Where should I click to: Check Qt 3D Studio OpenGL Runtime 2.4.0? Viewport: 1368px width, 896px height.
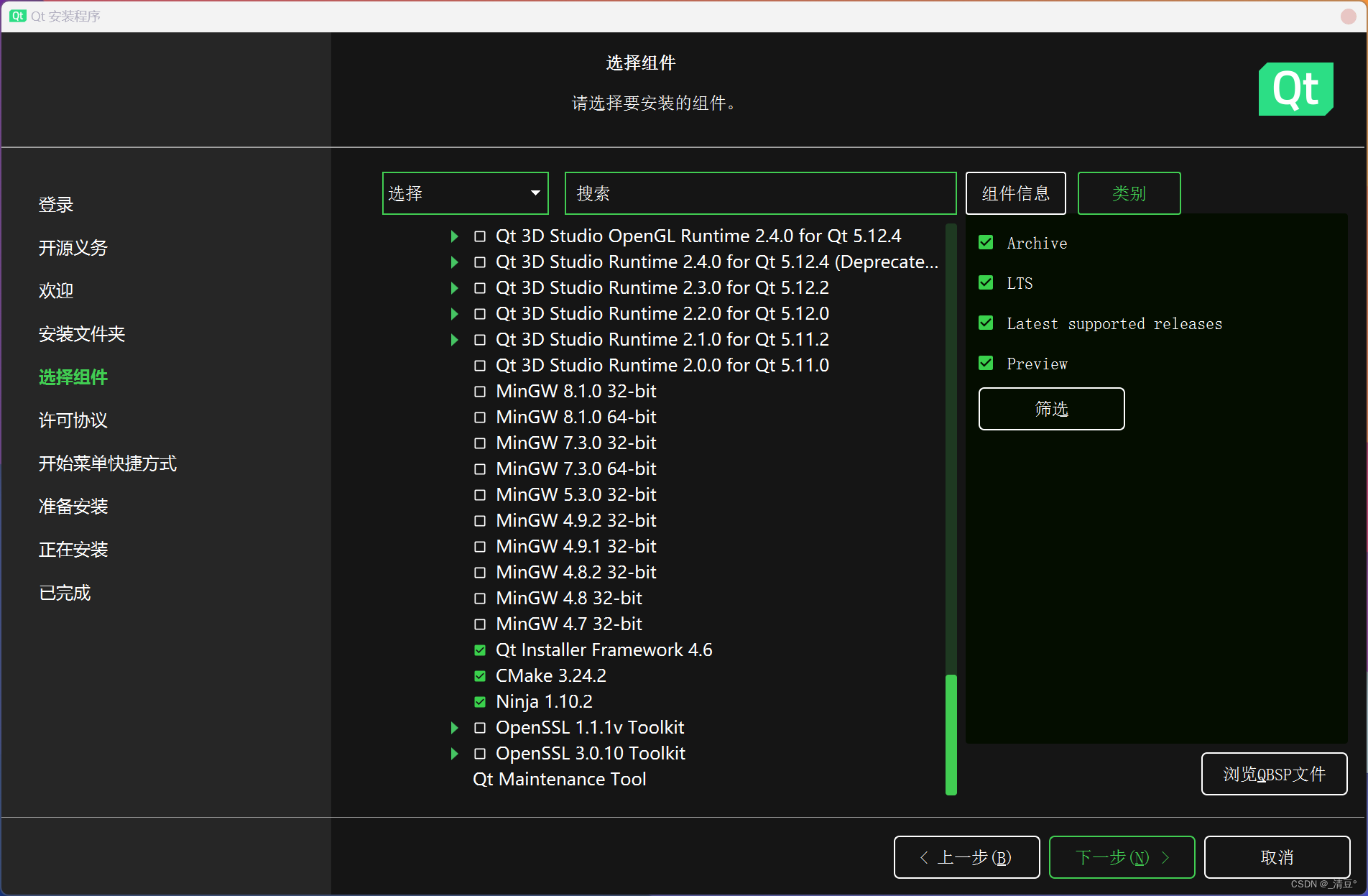coord(480,236)
